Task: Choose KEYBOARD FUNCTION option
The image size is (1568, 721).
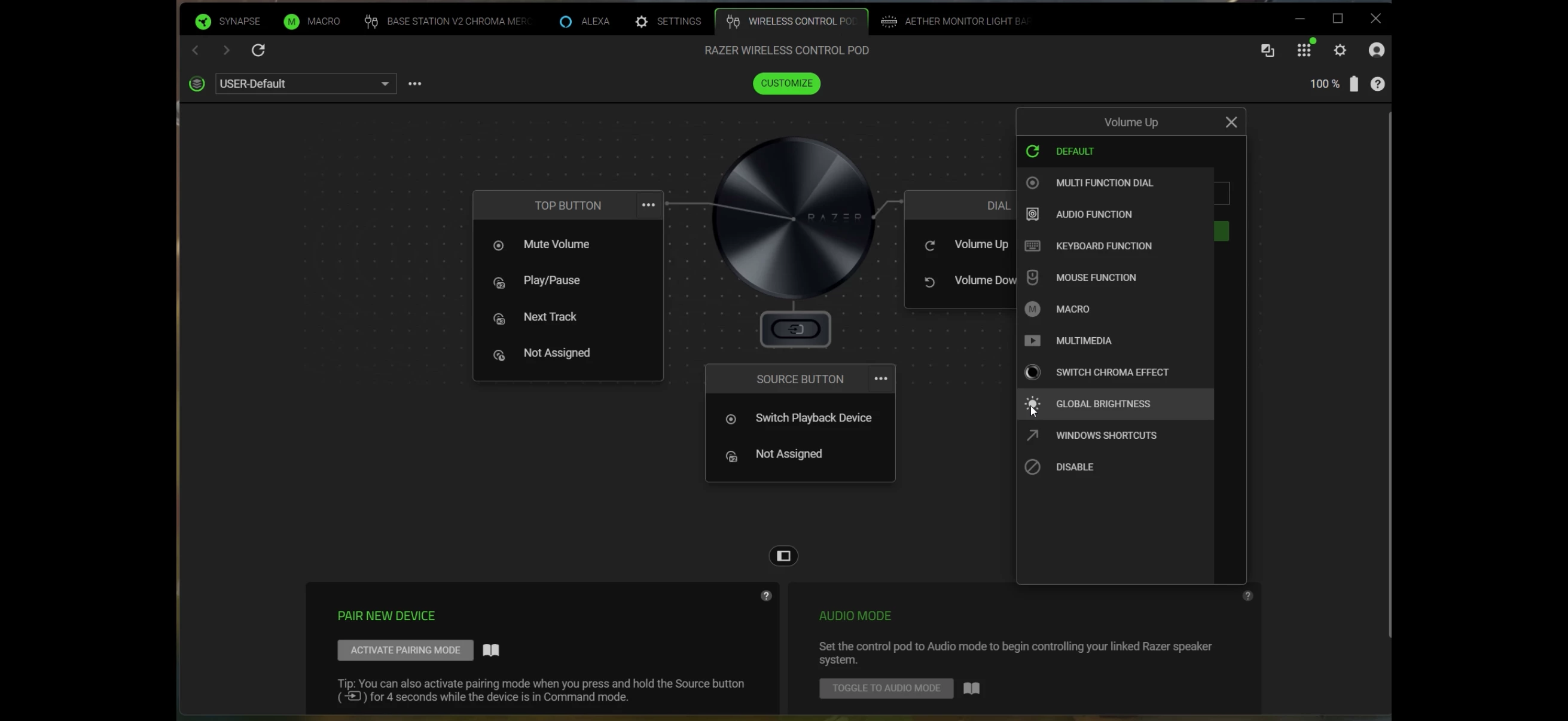Action: [x=1115, y=246]
